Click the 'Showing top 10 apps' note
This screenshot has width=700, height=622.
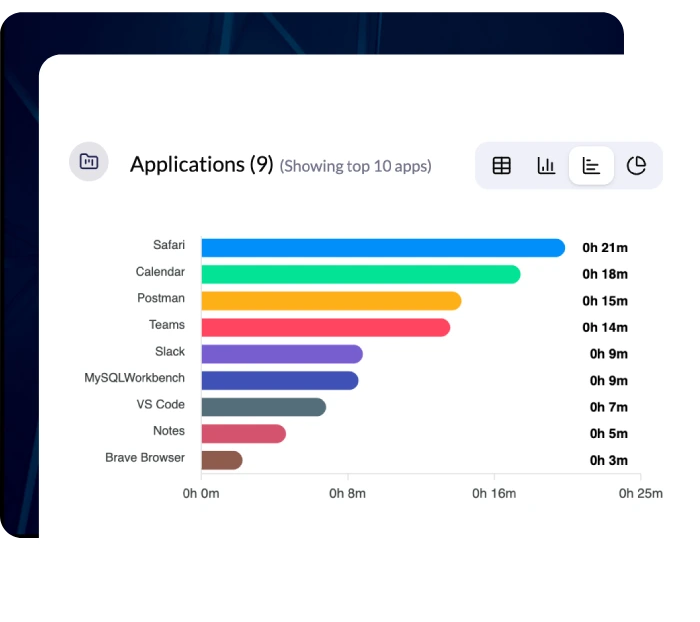coord(355,166)
